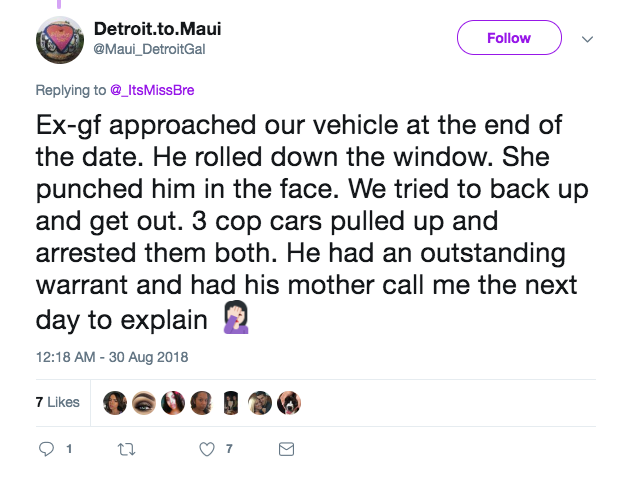Retweet this tweet
Screen dimensions: 632x480
pyautogui.click(x=127, y=449)
